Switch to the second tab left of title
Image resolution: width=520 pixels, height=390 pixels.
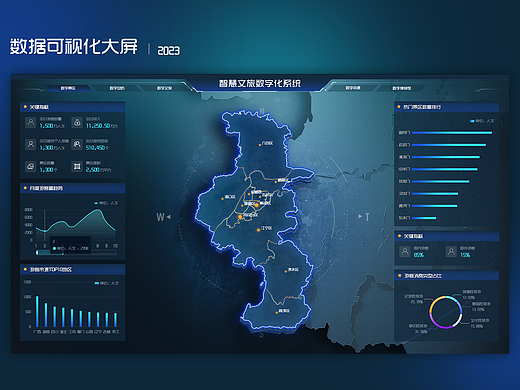click(117, 88)
